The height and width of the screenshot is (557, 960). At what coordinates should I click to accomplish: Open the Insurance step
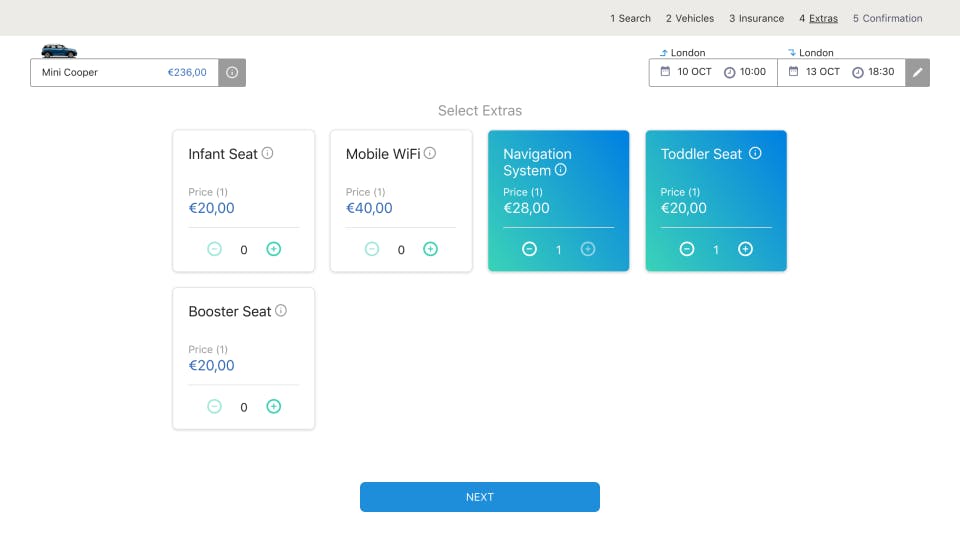click(x=756, y=18)
